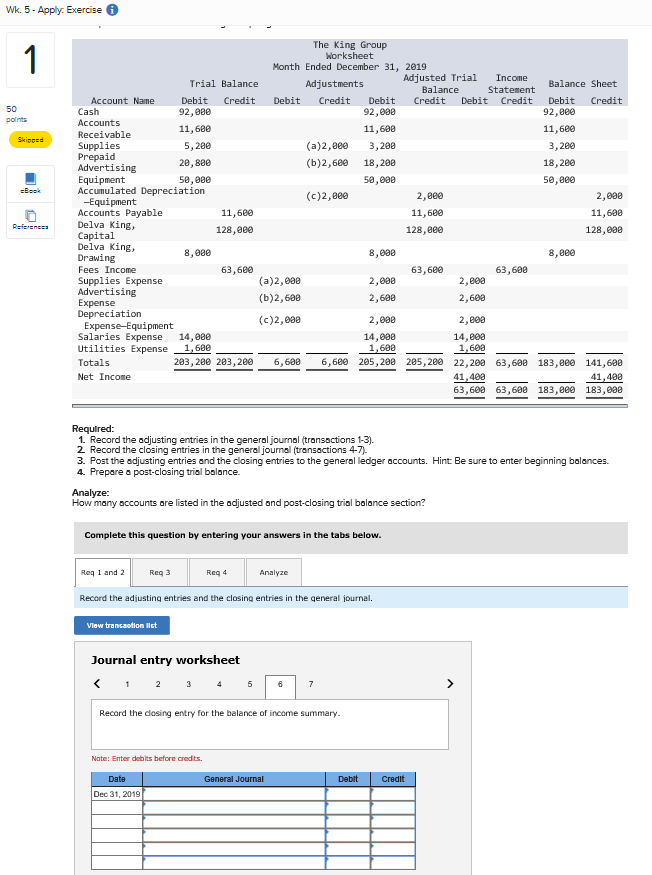Open the eBook resource icon
This screenshot has height=875, width=652.
[31, 184]
